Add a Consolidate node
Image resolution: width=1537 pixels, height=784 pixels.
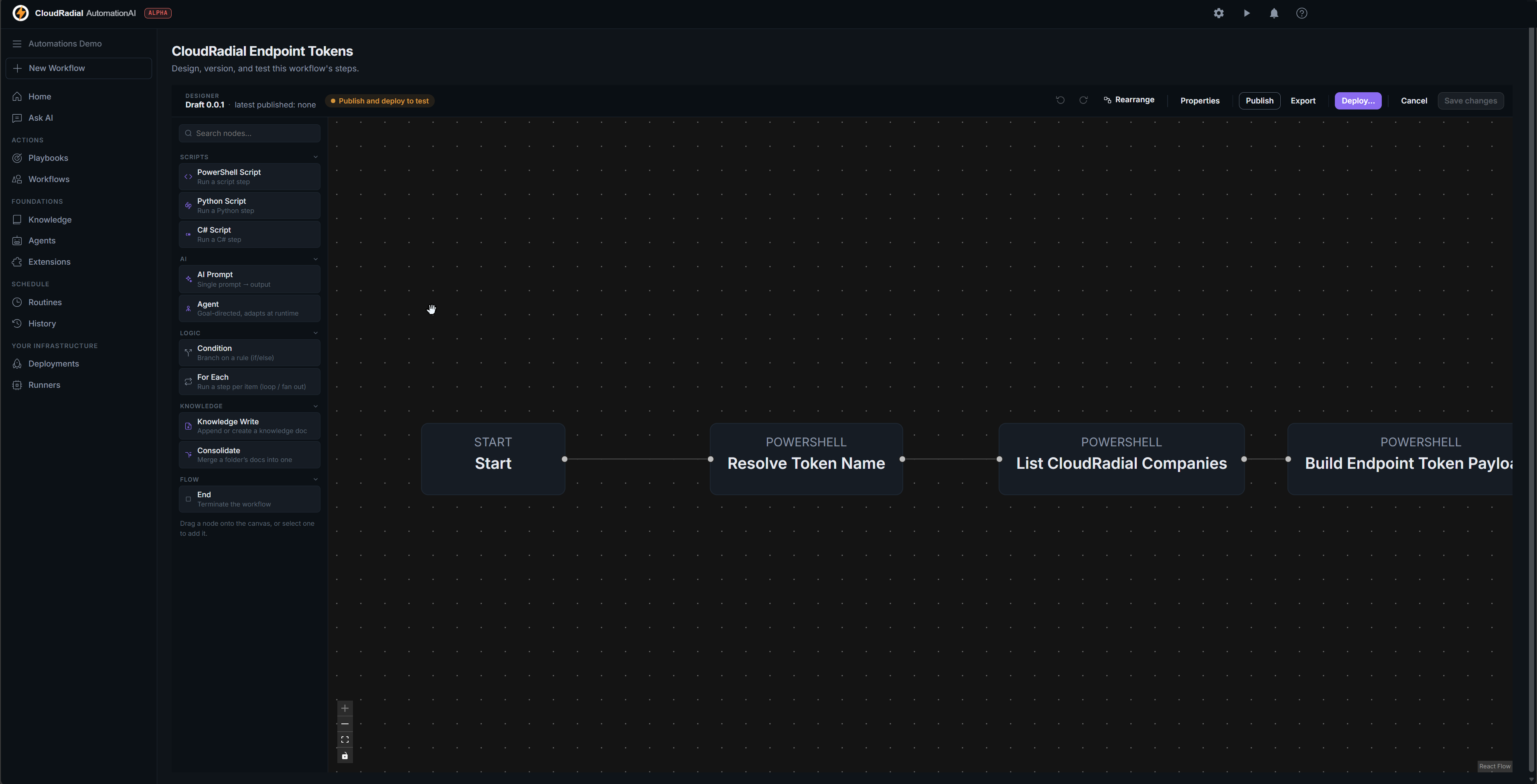(249, 455)
